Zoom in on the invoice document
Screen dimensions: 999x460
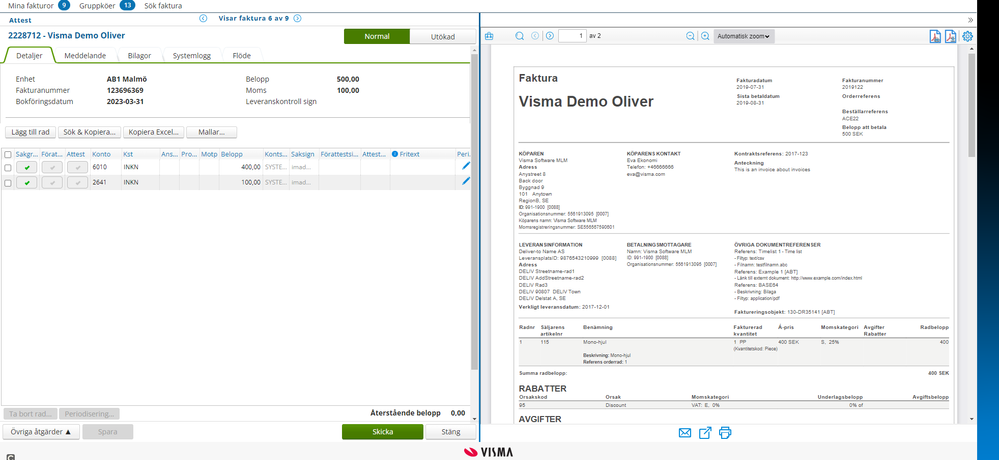pos(705,36)
